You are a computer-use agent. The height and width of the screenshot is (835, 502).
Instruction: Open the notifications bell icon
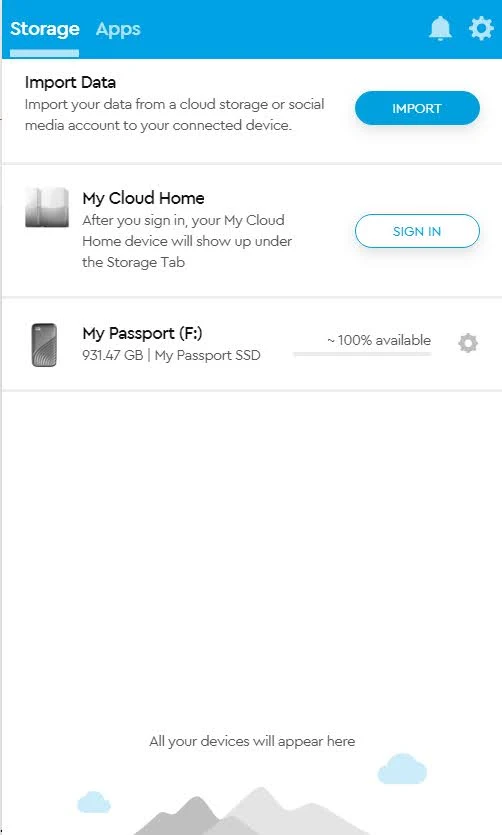click(x=440, y=28)
